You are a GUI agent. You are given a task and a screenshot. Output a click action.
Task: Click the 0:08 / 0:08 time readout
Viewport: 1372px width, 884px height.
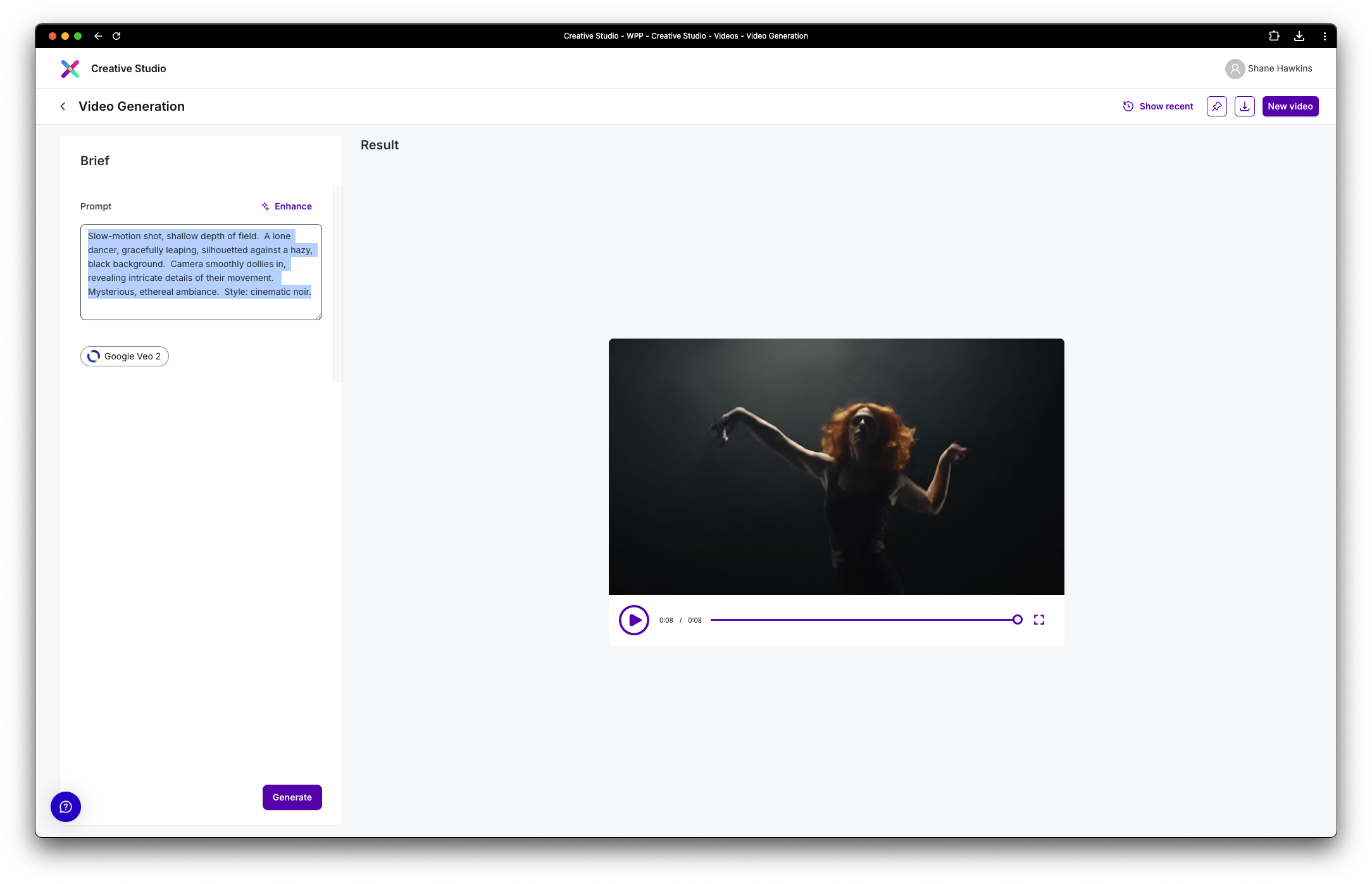(680, 620)
